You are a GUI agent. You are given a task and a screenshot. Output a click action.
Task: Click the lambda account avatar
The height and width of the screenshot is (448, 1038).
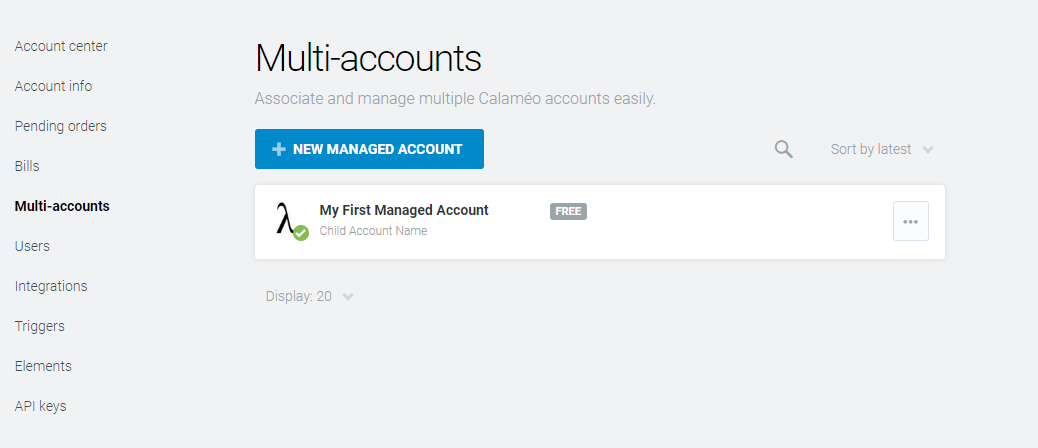pyautogui.click(x=289, y=220)
